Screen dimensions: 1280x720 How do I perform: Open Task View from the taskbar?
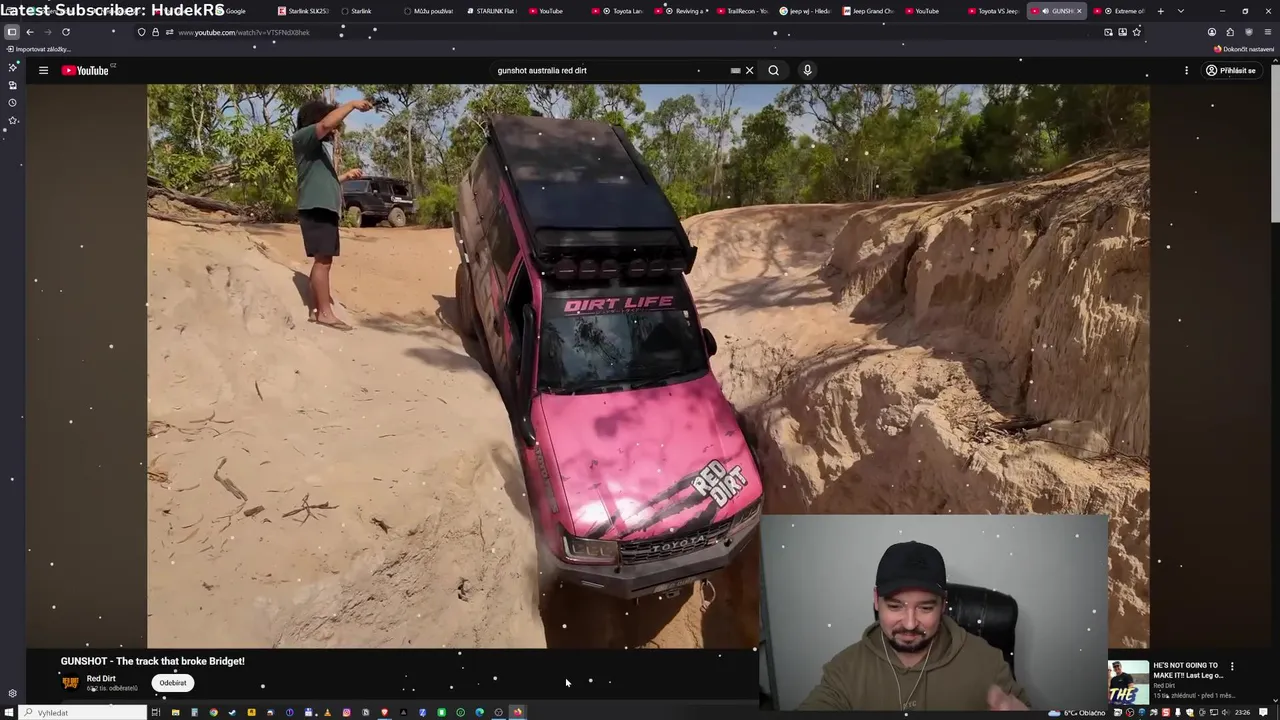click(156, 713)
